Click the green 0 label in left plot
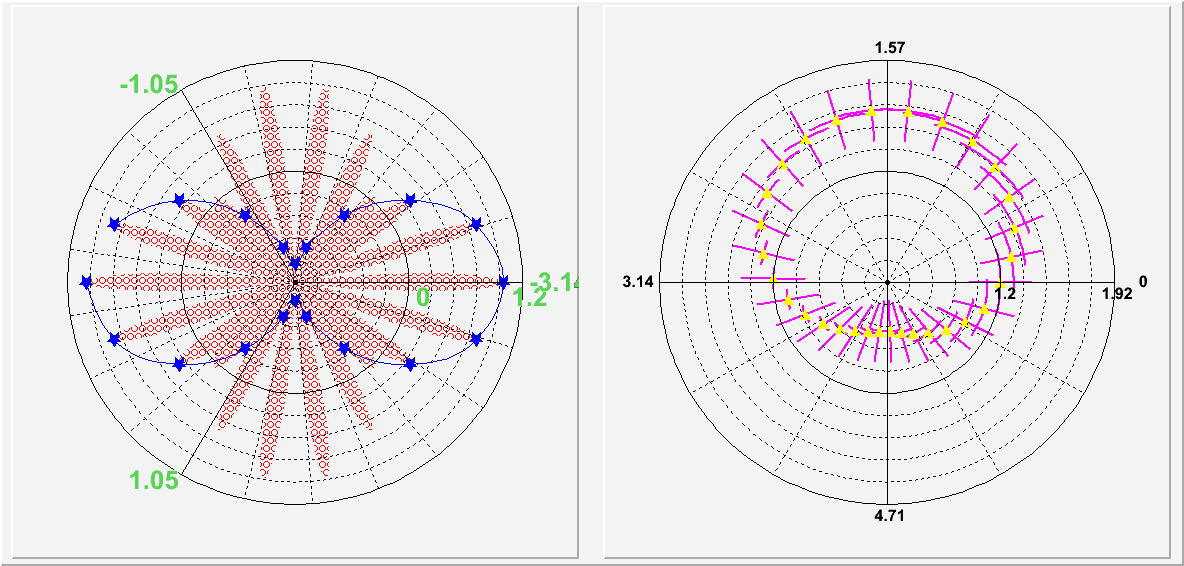This screenshot has height=566, width=1184. (x=422, y=297)
